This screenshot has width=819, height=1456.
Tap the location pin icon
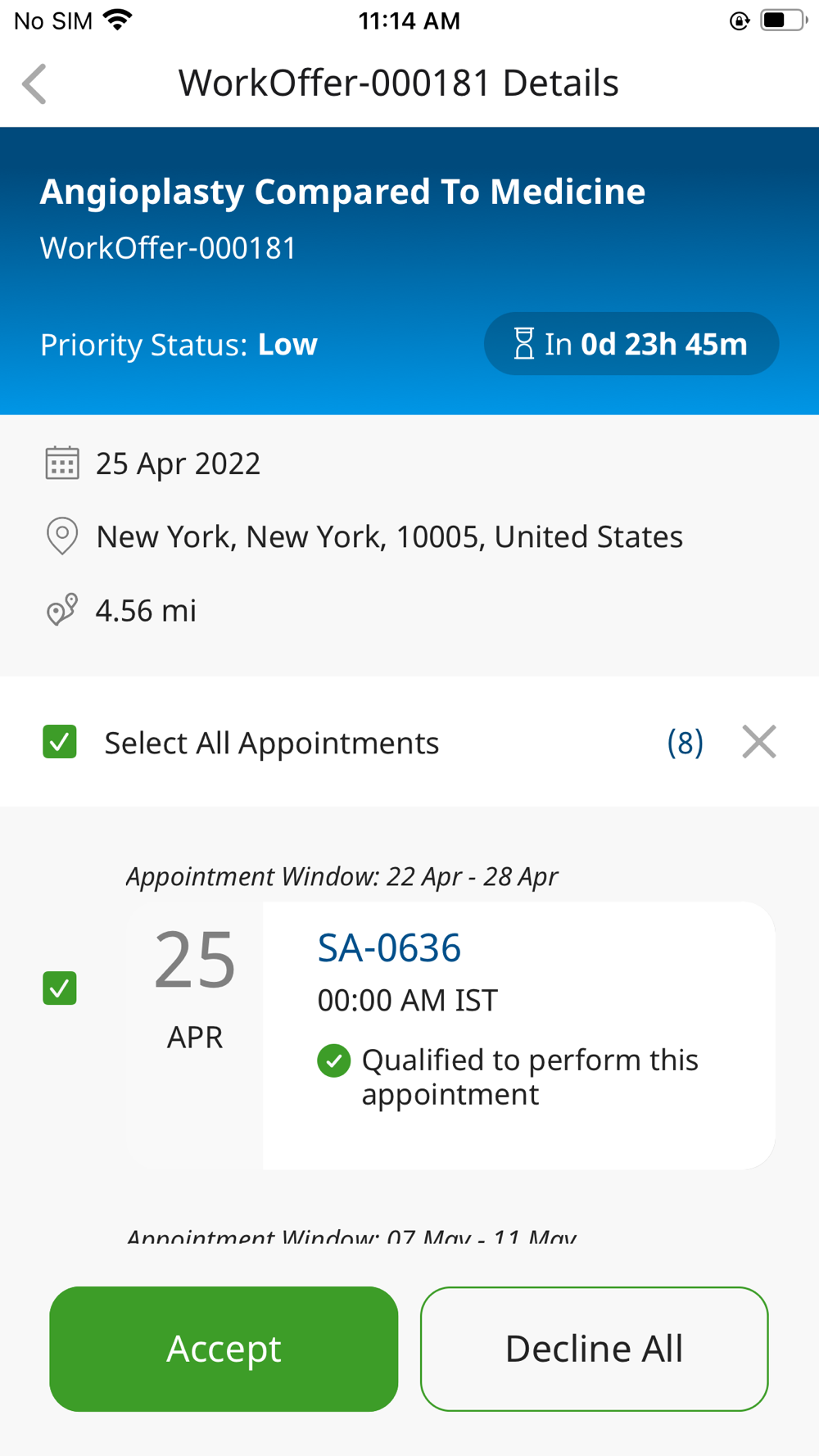pyautogui.click(x=62, y=536)
